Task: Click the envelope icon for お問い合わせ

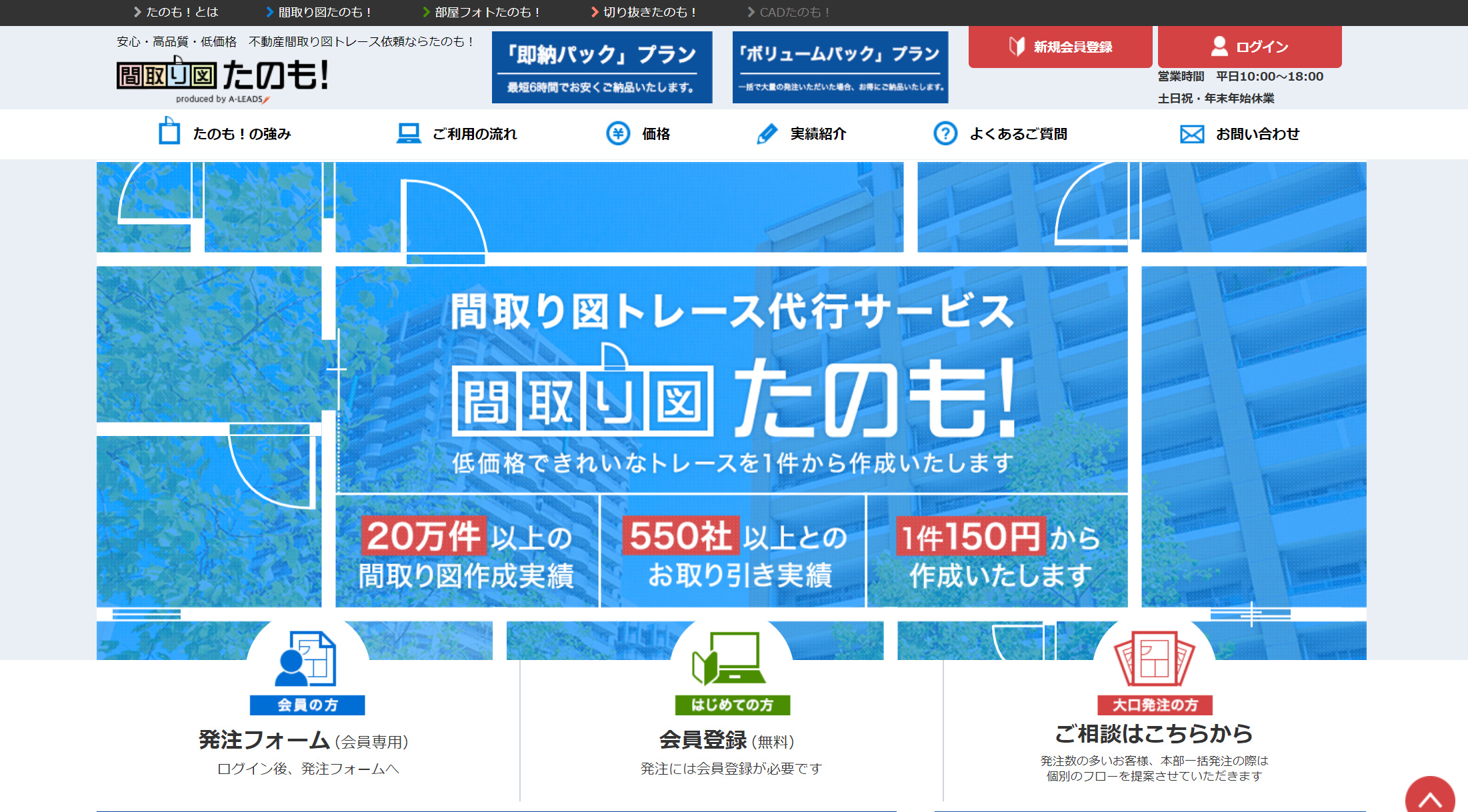Action: coord(1191,134)
